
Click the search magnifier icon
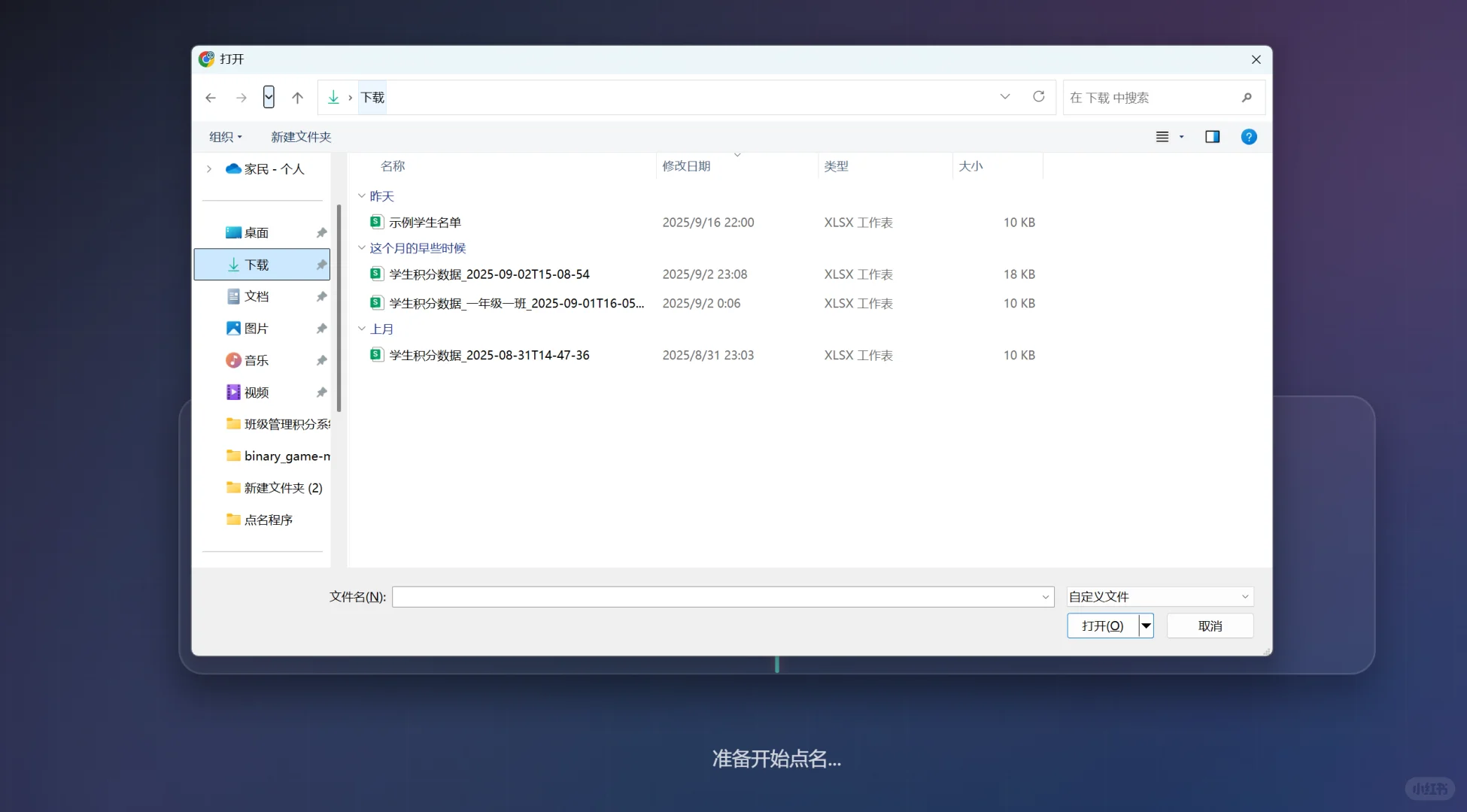tap(1247, 98)
